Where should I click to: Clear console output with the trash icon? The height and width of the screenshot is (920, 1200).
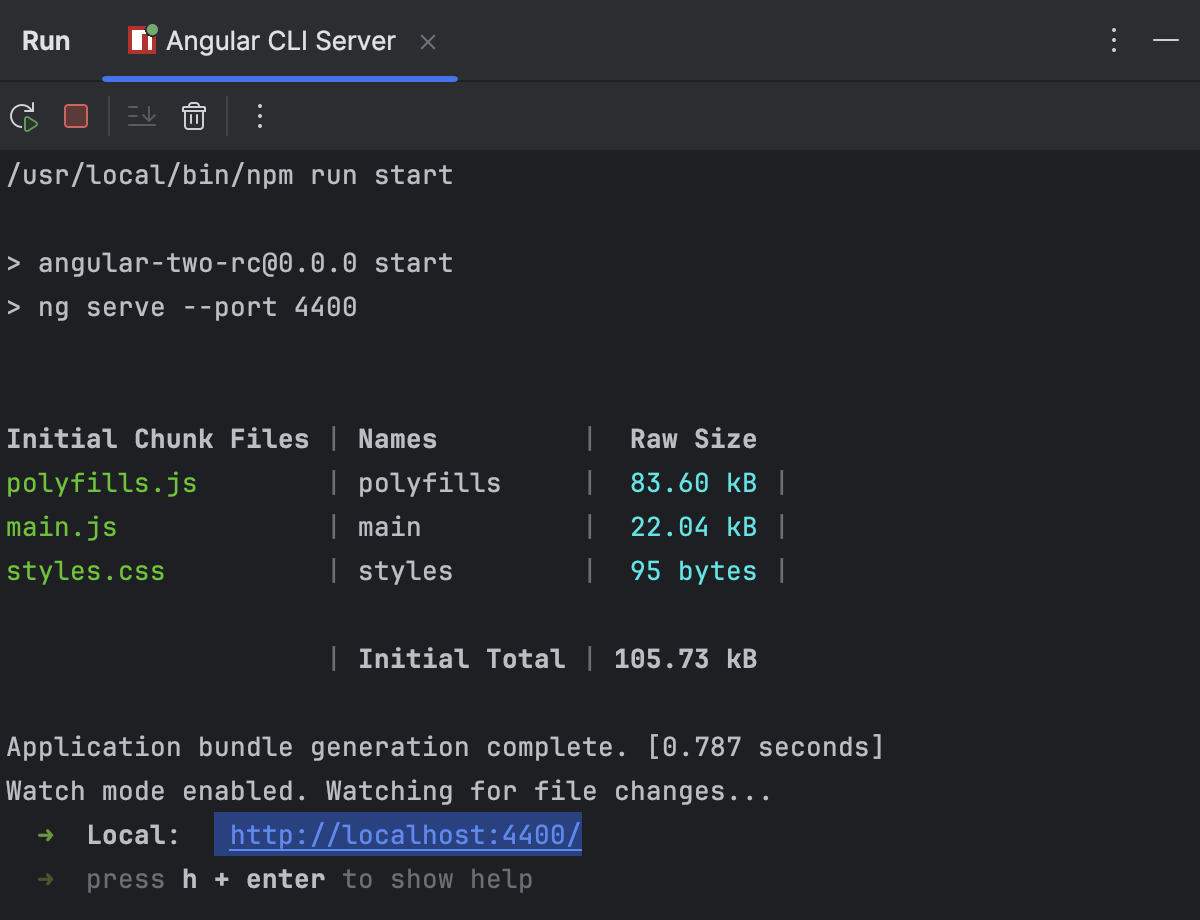(193, 117)
